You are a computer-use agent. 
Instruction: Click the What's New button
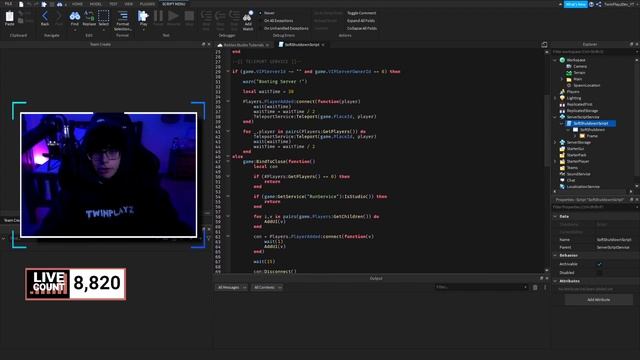576,4
